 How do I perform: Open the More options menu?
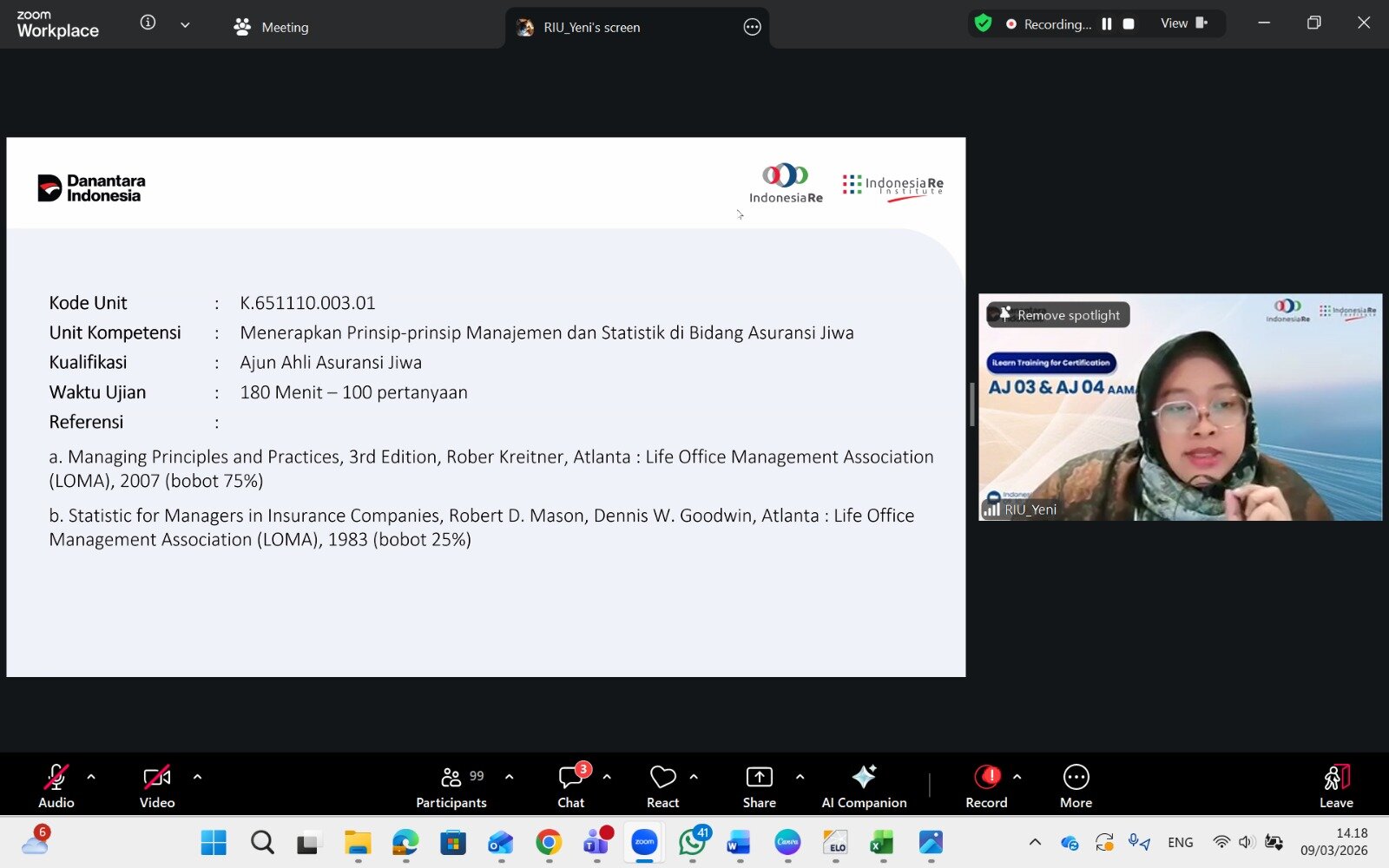pos(1076,786)
